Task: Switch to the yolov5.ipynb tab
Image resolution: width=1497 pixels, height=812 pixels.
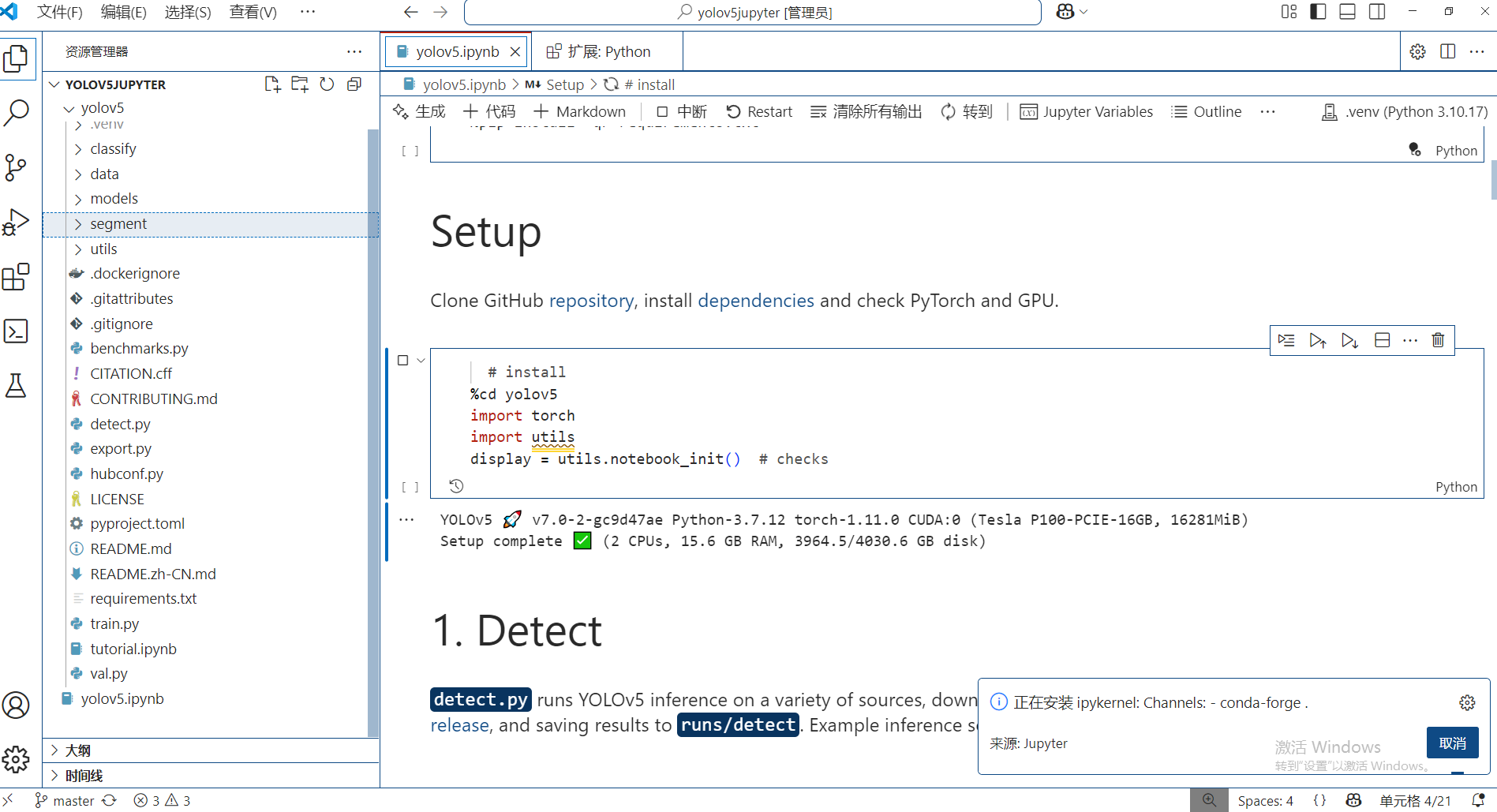Action: [456, 51]
